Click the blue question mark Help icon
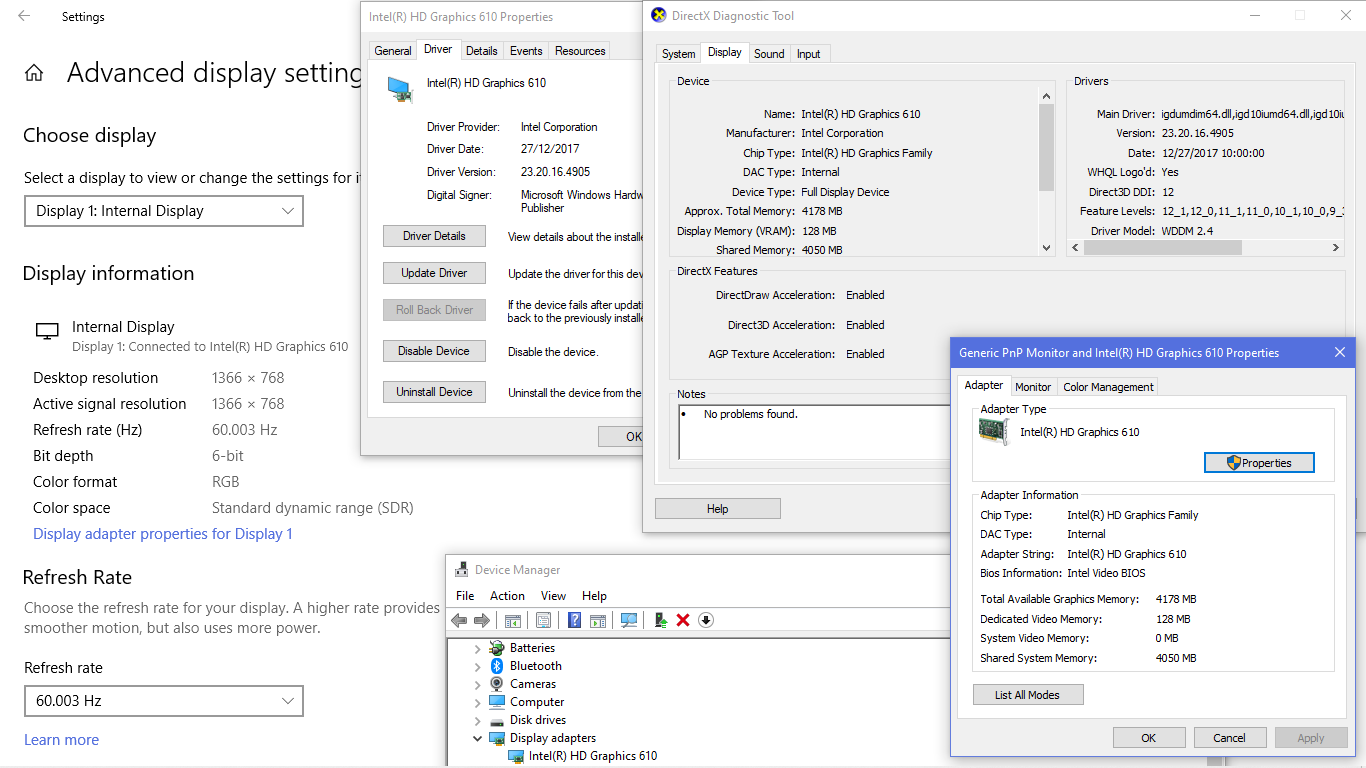The width and height of the screenshot is (1366, 768). [575, 620]
